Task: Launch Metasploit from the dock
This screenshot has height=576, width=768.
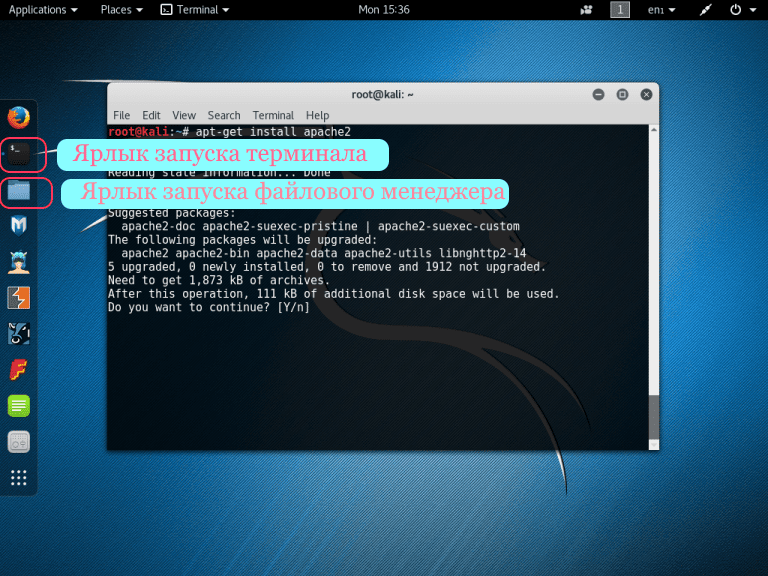Action: (x=18, y=225)
